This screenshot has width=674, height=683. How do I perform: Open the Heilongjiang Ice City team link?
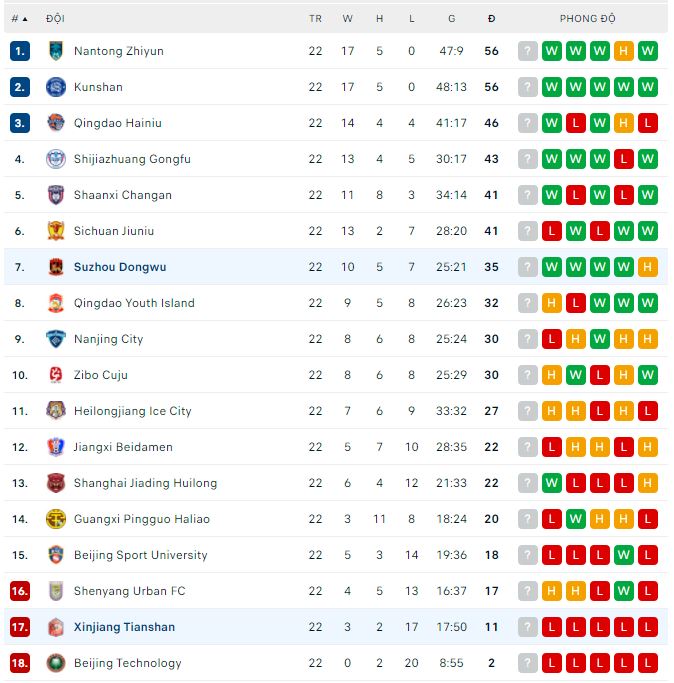click(x=132, y=411)
